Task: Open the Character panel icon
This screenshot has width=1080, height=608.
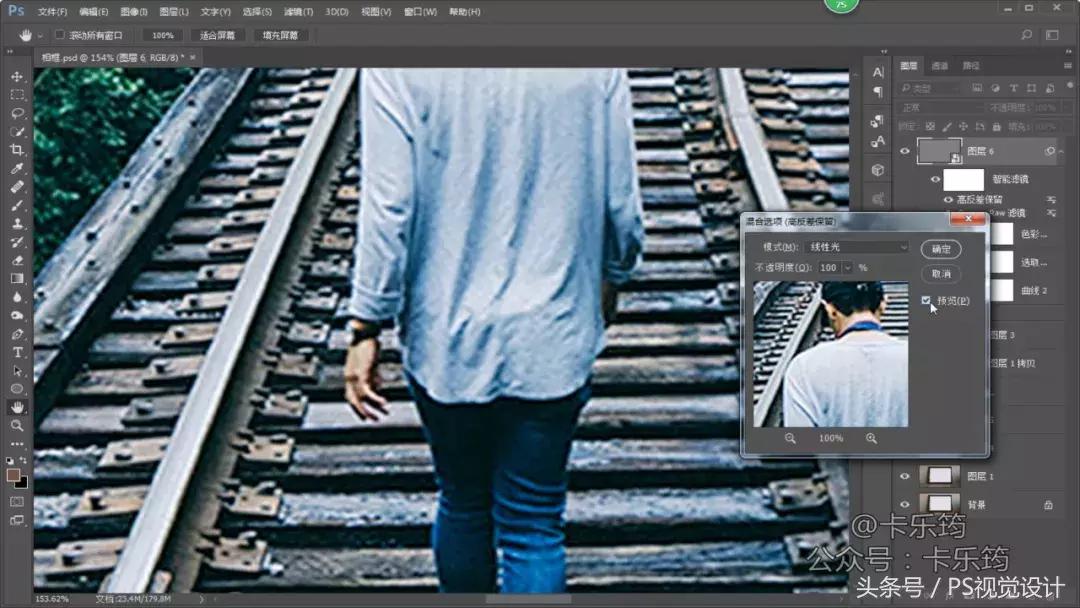Action: tap(878, 72)
